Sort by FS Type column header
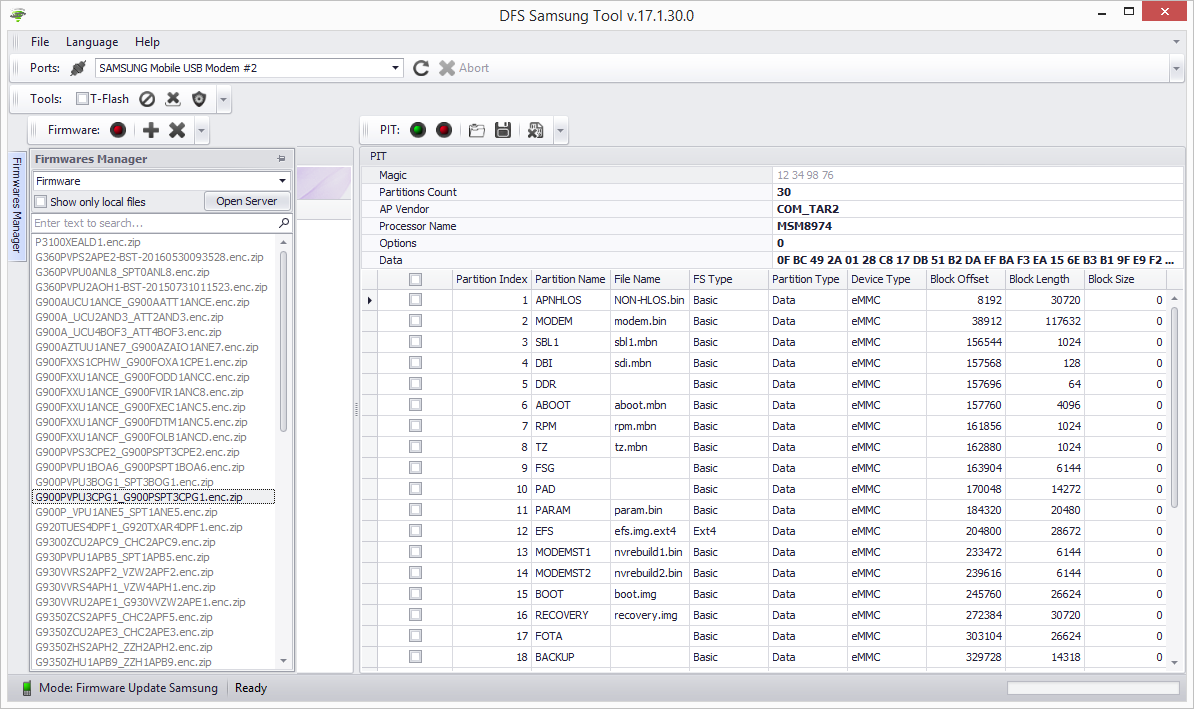The width and height of the screenshot is (1194, 709). [728, 279]
